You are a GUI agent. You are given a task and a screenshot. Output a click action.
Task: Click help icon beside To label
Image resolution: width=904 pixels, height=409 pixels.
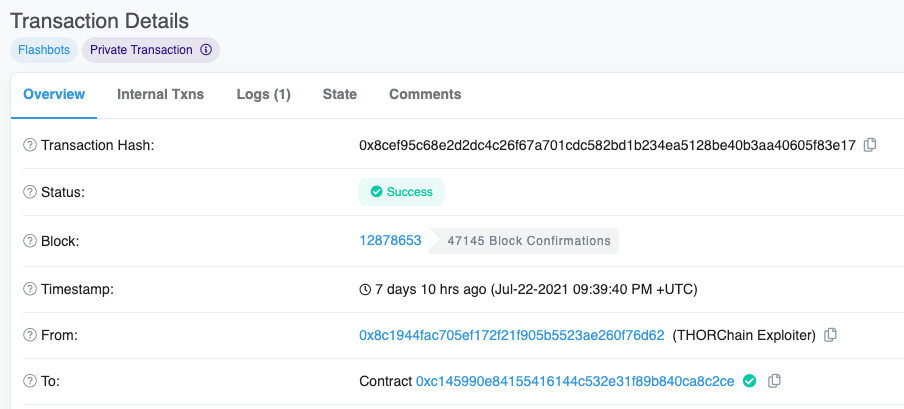(29, 382)
